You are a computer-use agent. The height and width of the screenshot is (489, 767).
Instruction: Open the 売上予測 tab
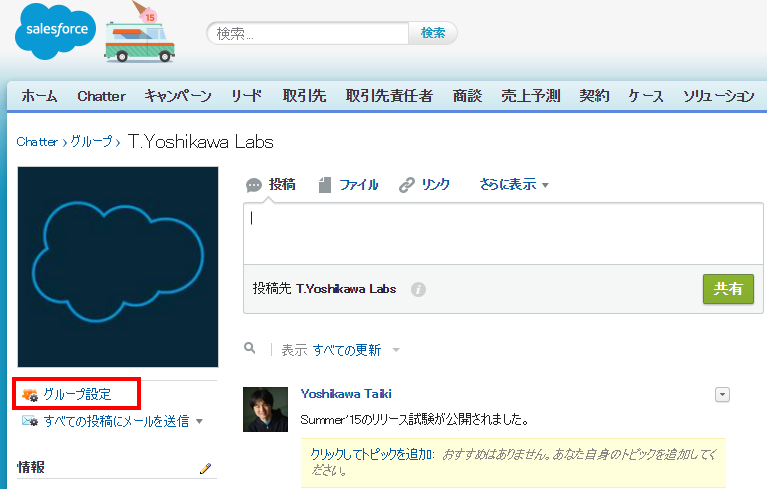coord(531,96)
